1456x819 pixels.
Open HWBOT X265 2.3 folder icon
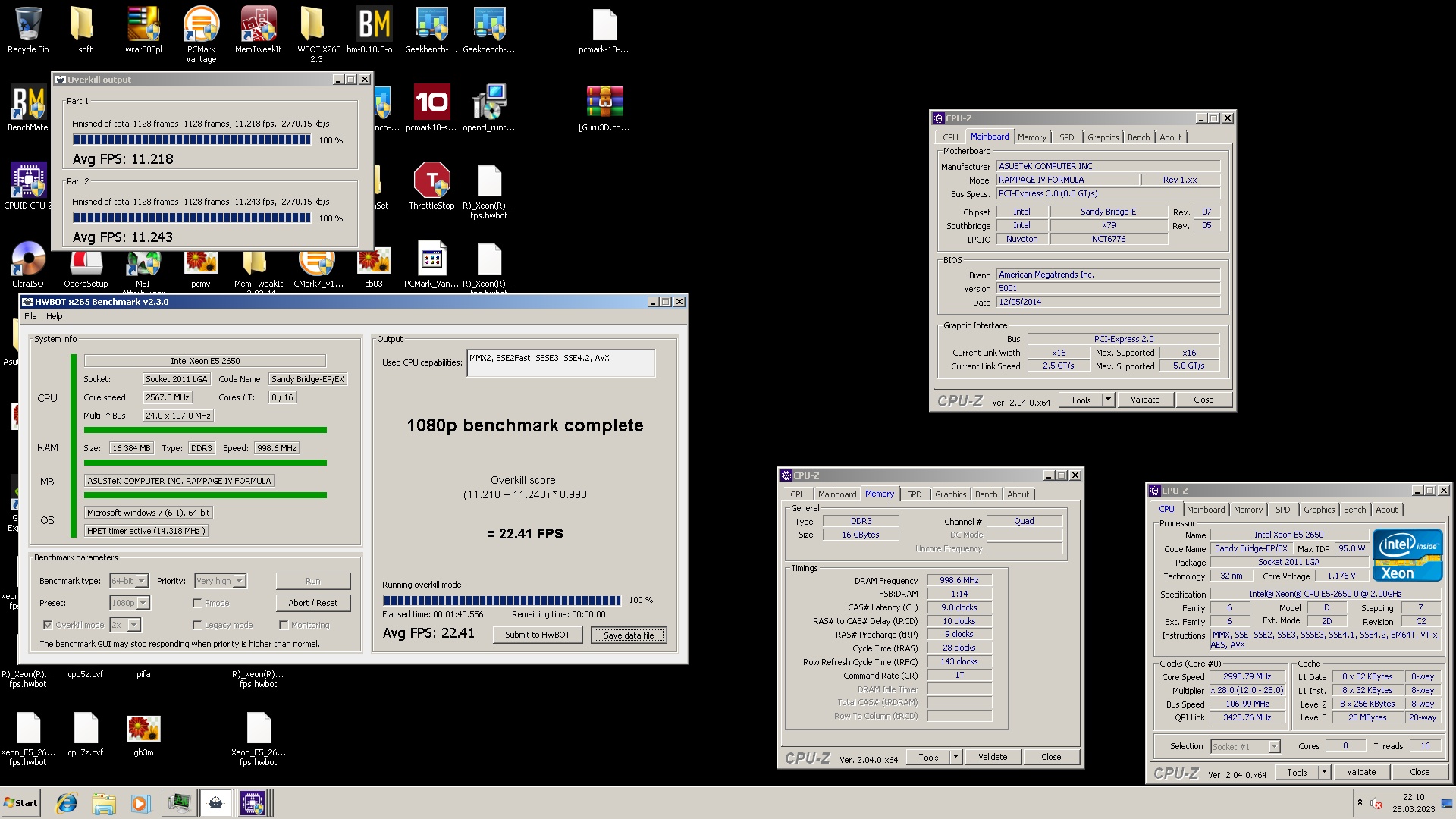click(316, 34)
